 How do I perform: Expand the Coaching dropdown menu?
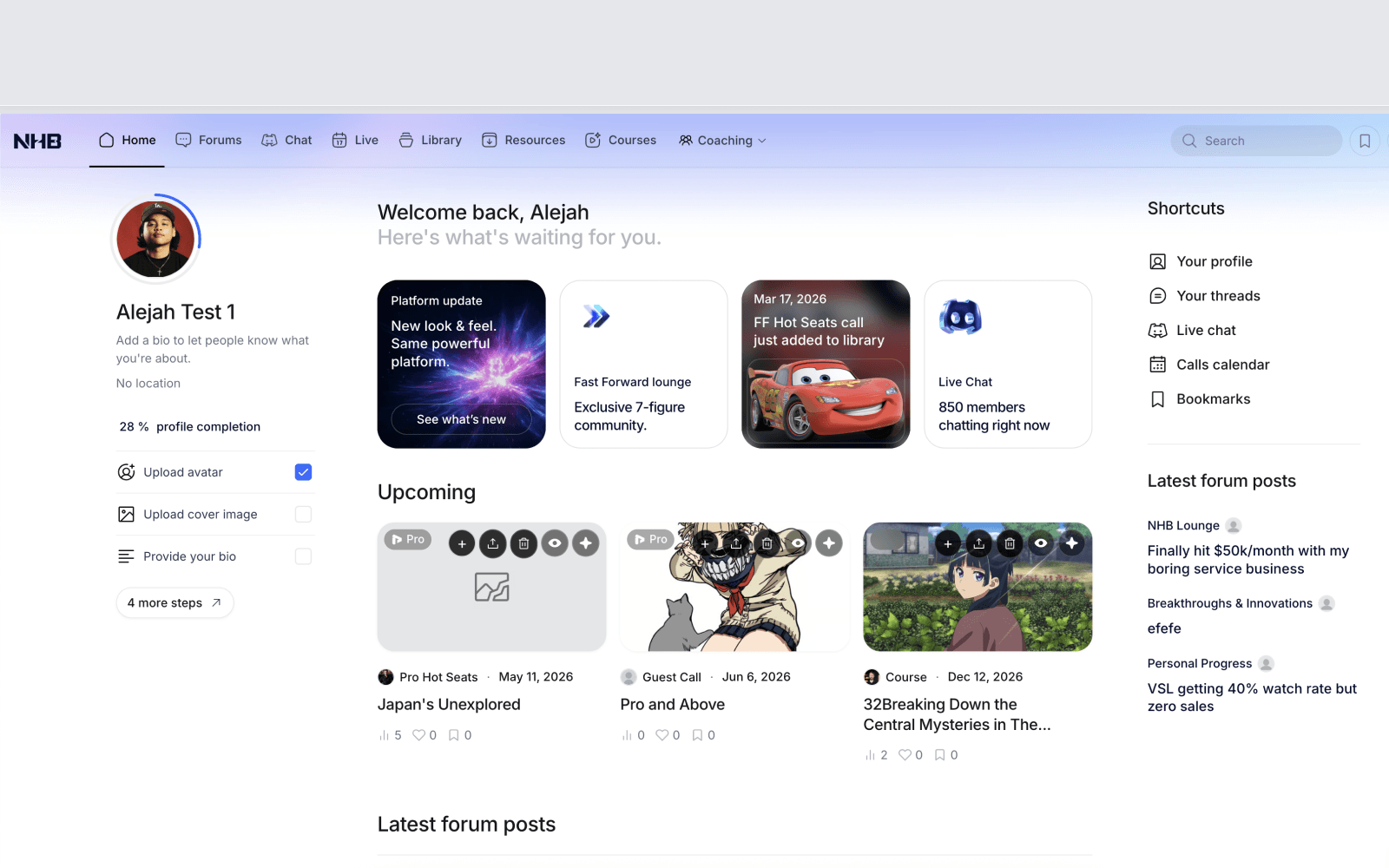tap(722, 141)
